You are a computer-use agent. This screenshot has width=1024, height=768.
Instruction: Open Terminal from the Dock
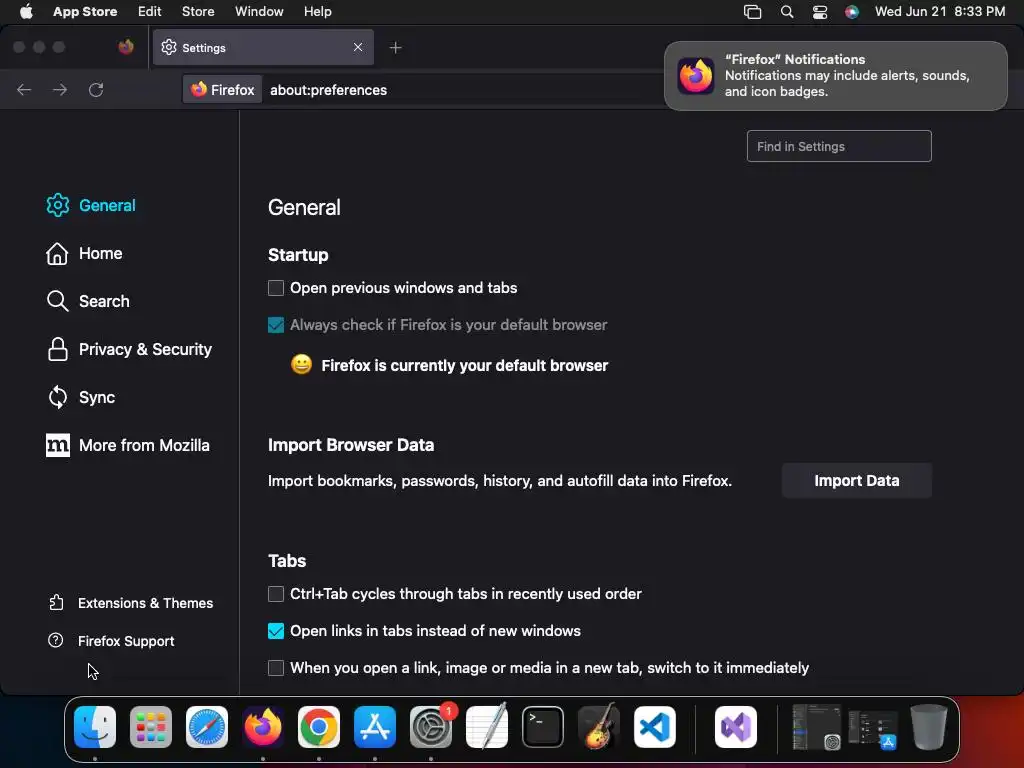(543, 726)
